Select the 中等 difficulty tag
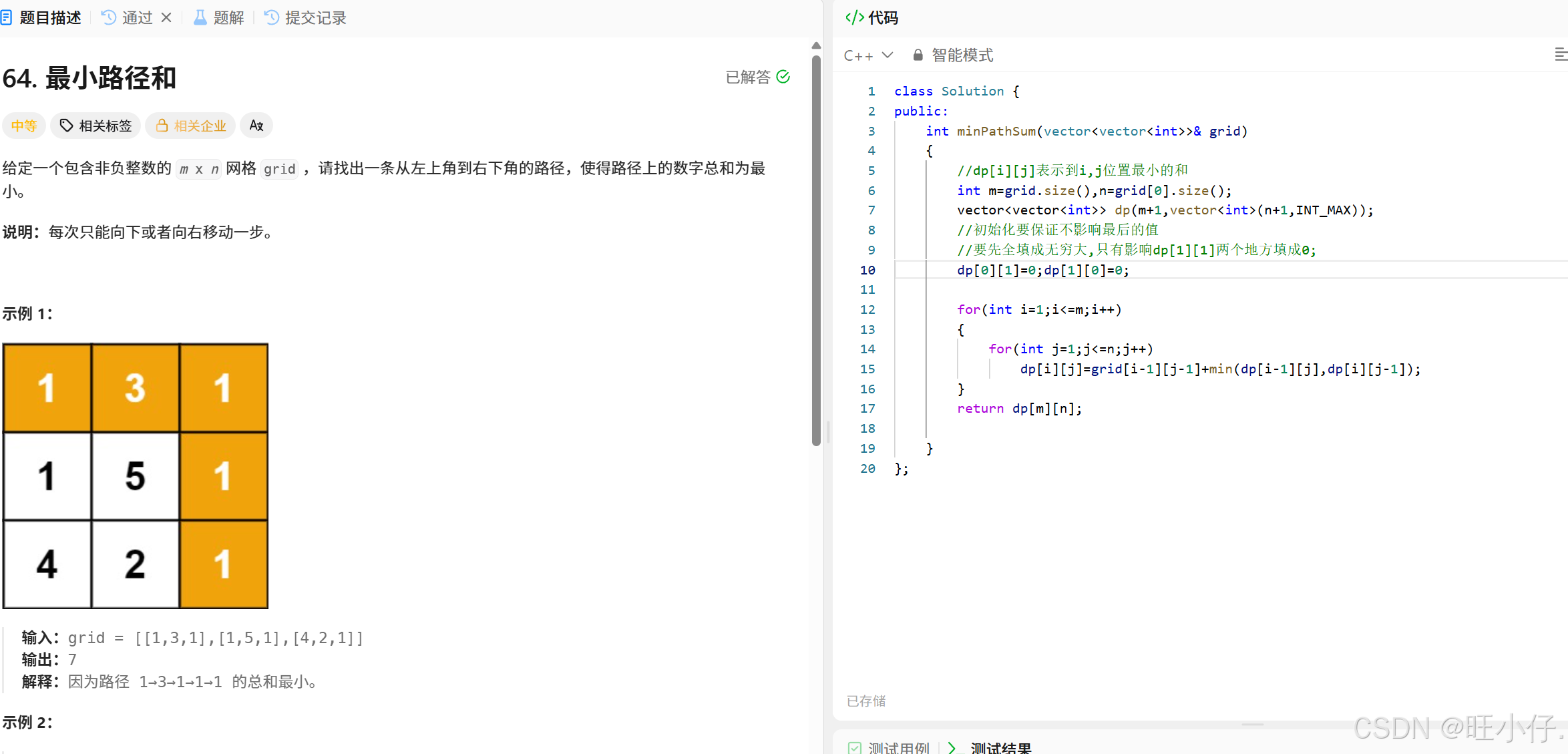Viewport: 1568px width, 754px height. point(24,126)
